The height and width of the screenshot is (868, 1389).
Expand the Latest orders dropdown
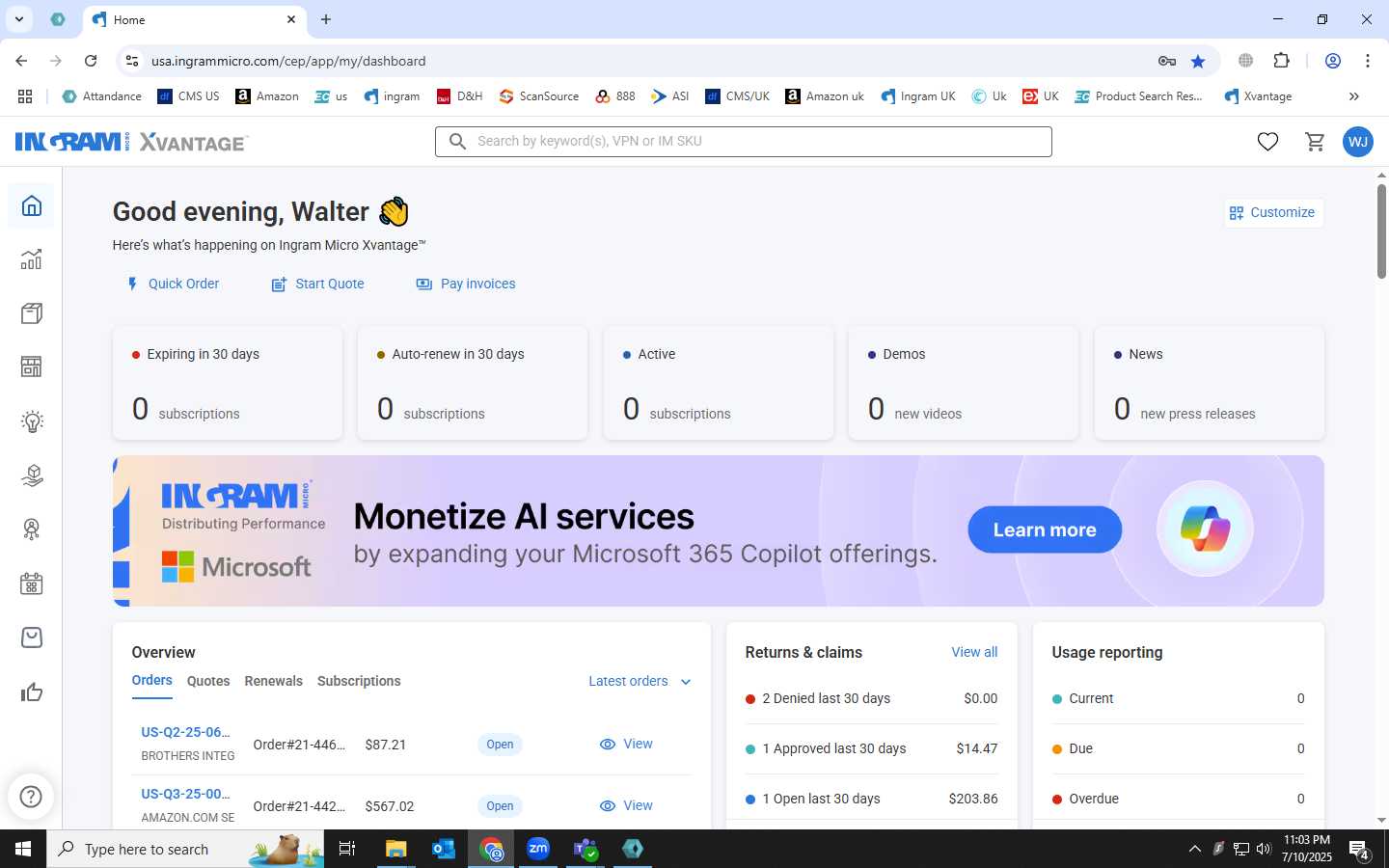[640, 681]
